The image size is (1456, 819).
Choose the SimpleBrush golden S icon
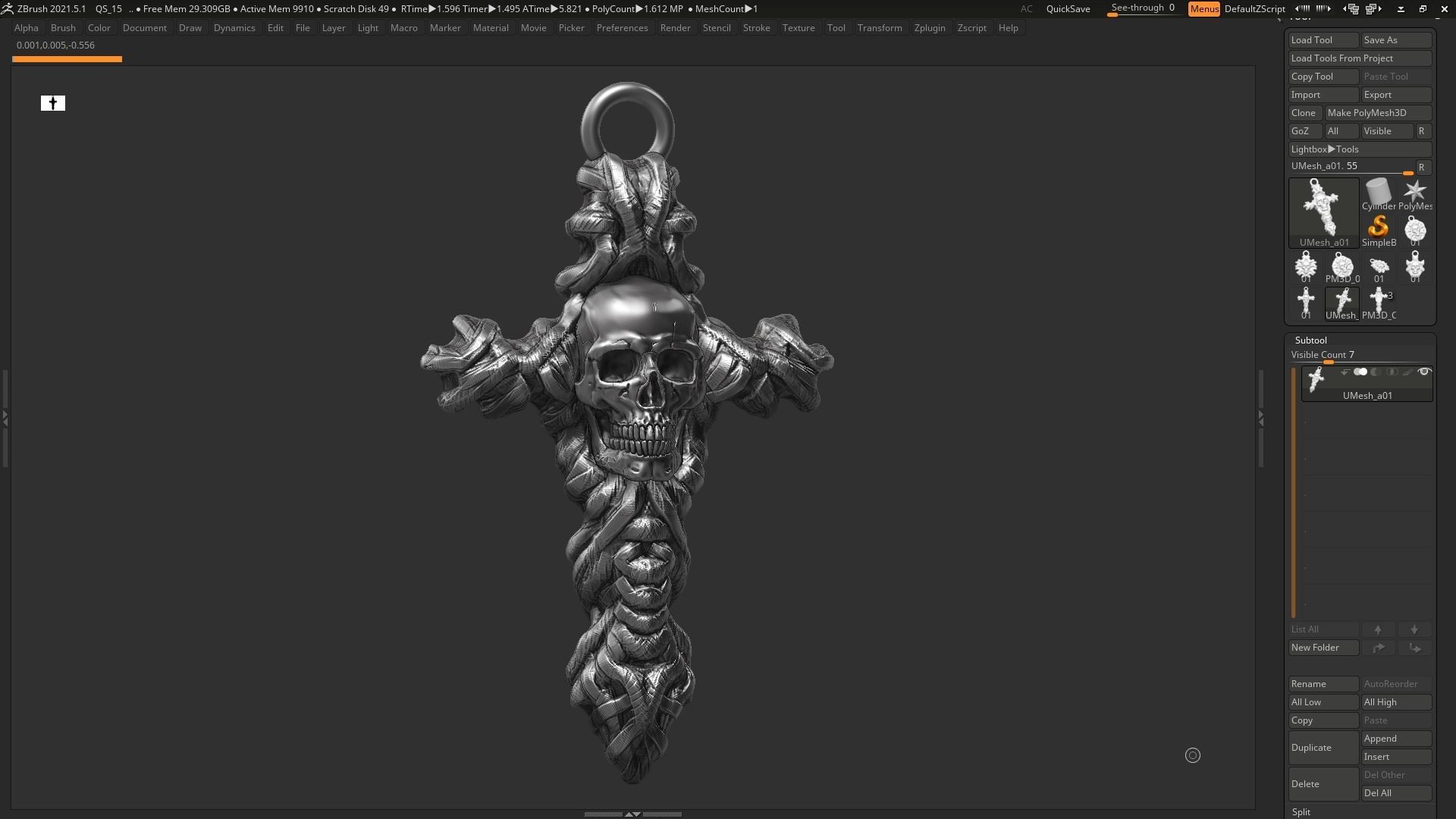coord(1379,231)
